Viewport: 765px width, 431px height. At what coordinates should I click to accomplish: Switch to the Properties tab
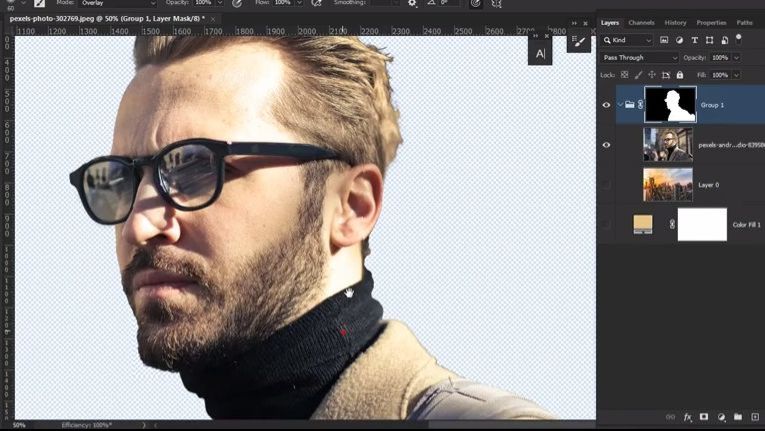[711, 22]
